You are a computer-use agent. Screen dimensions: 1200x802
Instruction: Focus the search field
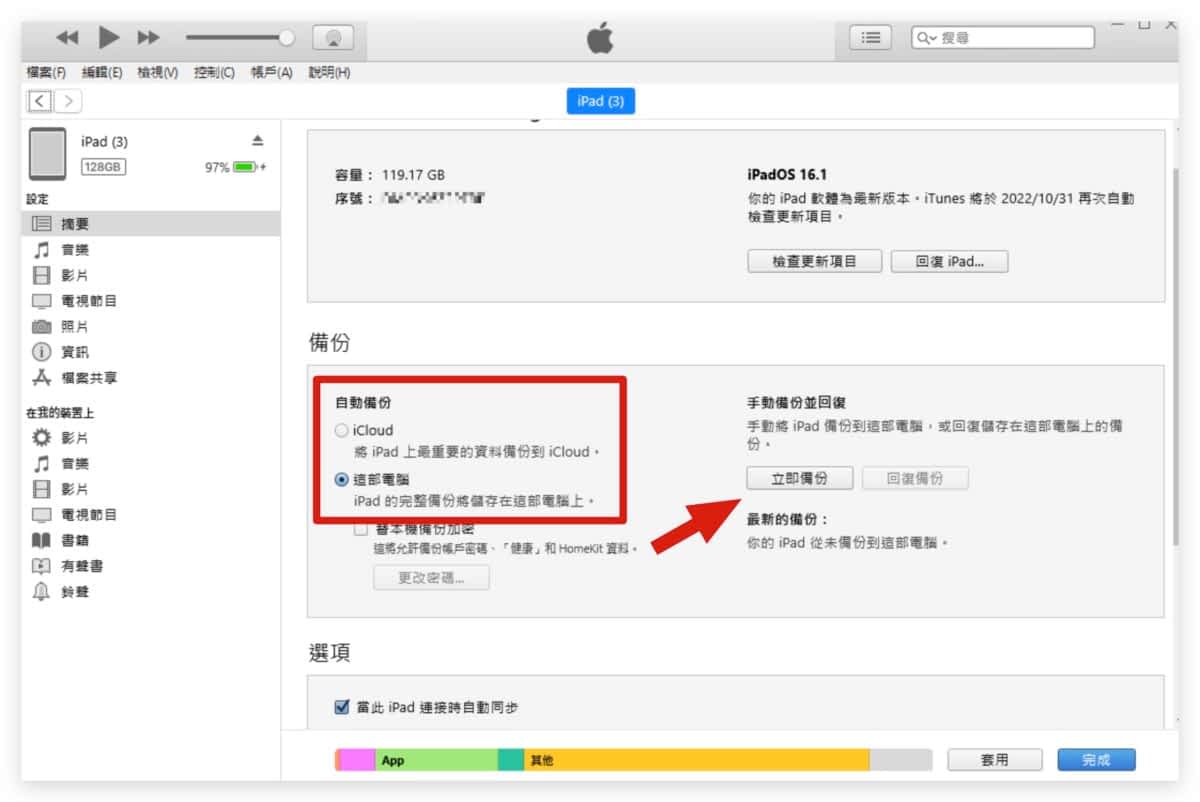[1003, 38]
